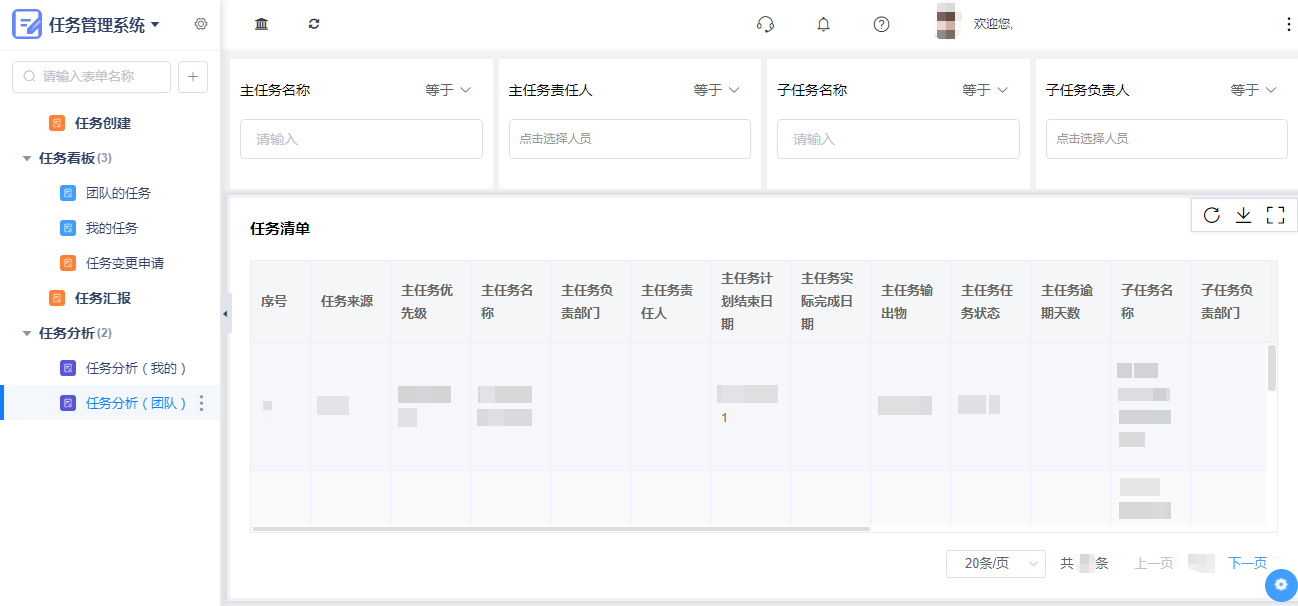Click the 主任务名称 column header

coord(510,301)
